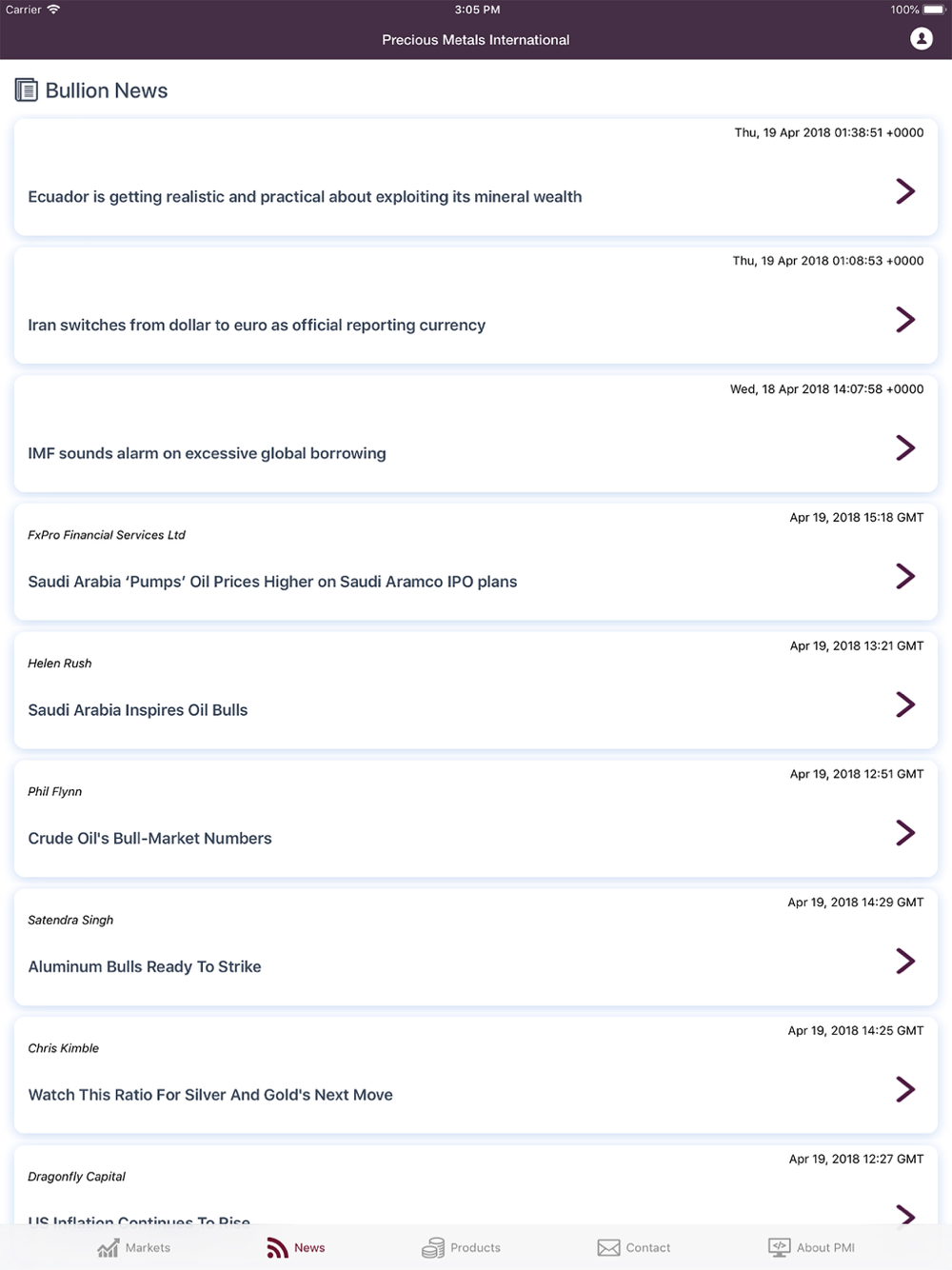Expand the Ecuador mineral wealth article chevron
The height and width of the screenshot is (1270, 952).
(905, 191)
